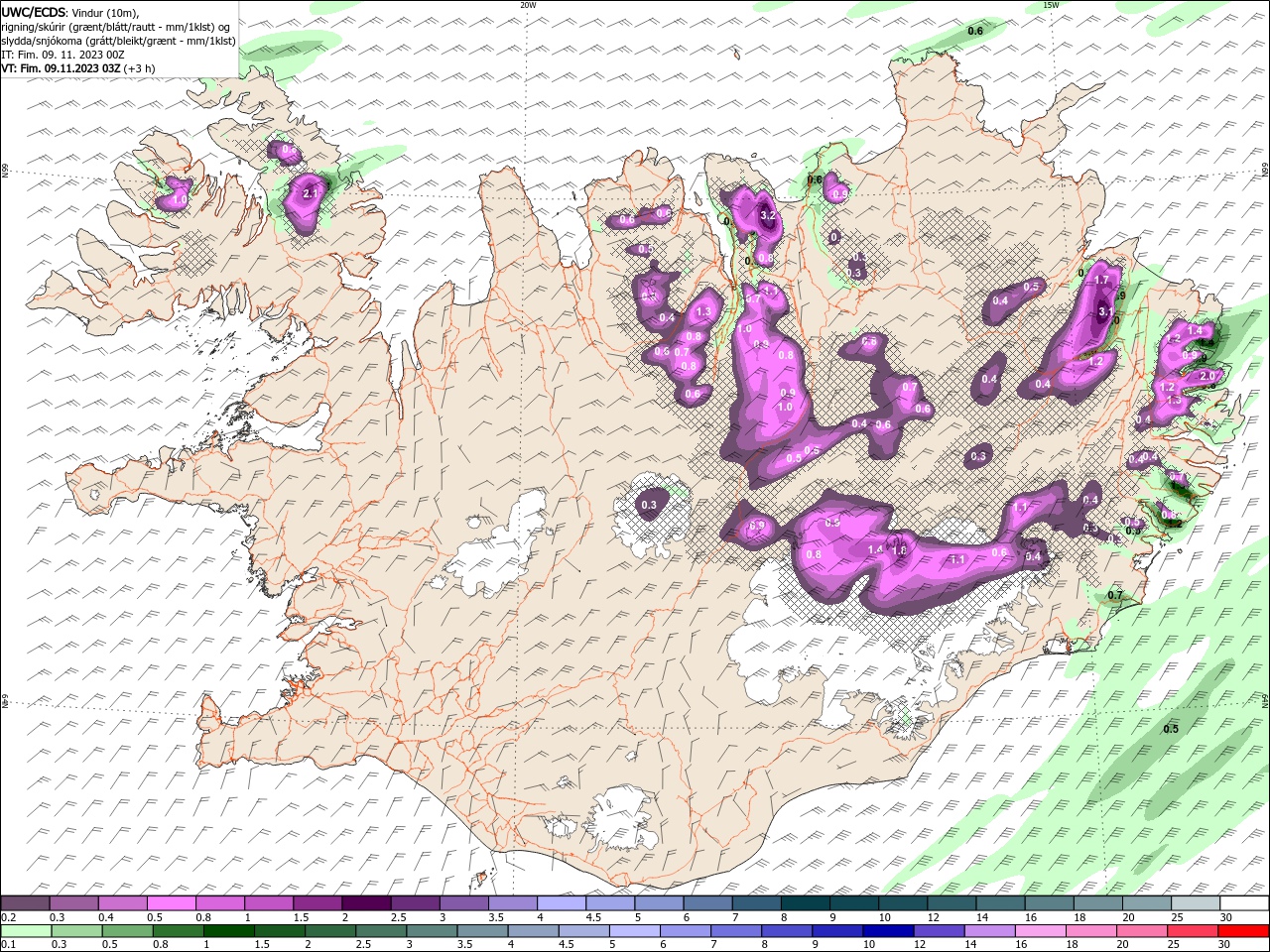This screenshot has height=952, width=1270.
Task: Select bottom legend swatch between 5 and 6
Action: click(x=635, y=931)
